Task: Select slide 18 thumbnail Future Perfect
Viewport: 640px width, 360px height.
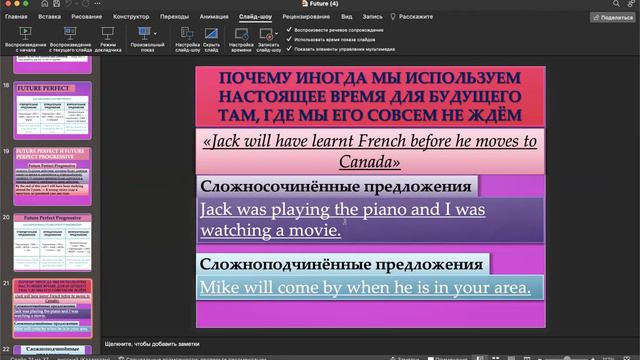Action: (52, 110)
